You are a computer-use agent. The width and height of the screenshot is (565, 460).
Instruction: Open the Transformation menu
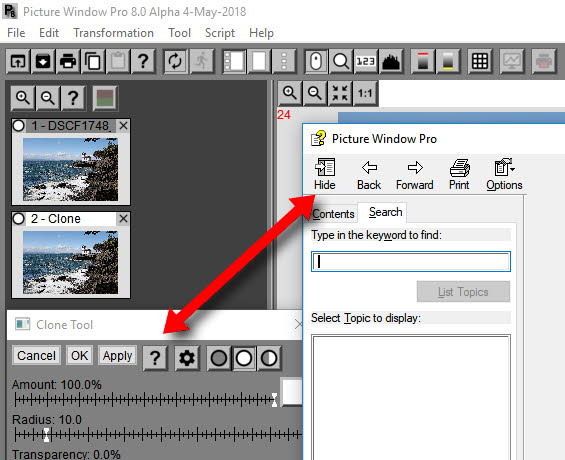[114, 33]
